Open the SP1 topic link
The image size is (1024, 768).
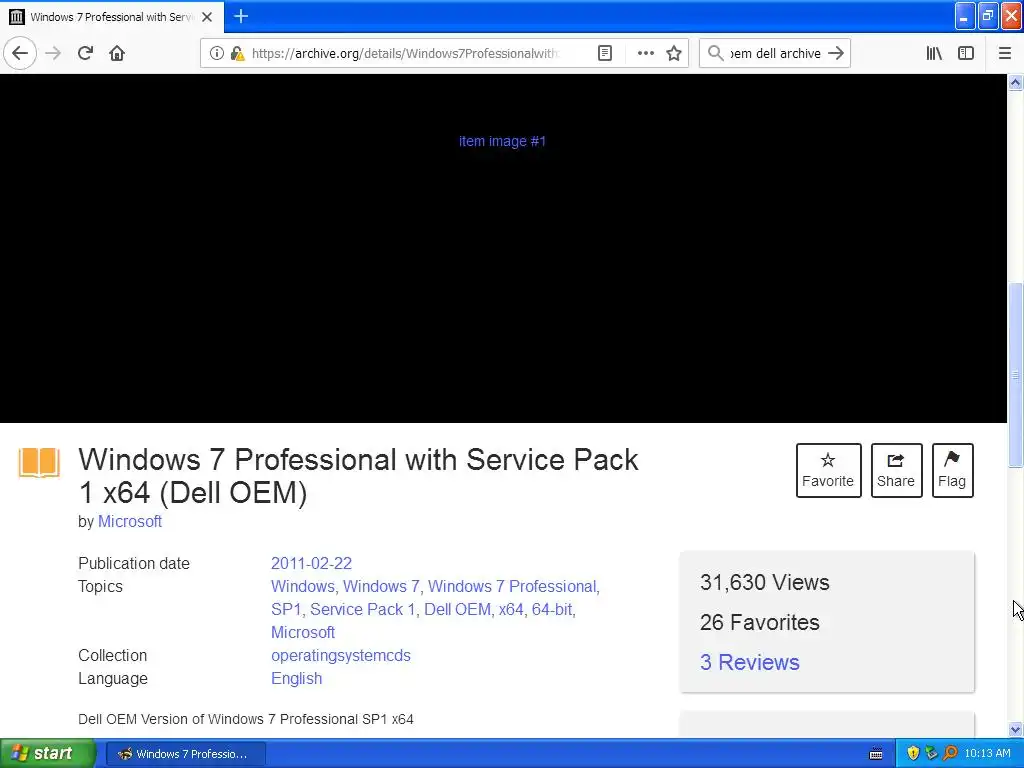click(x=286, y=609)
